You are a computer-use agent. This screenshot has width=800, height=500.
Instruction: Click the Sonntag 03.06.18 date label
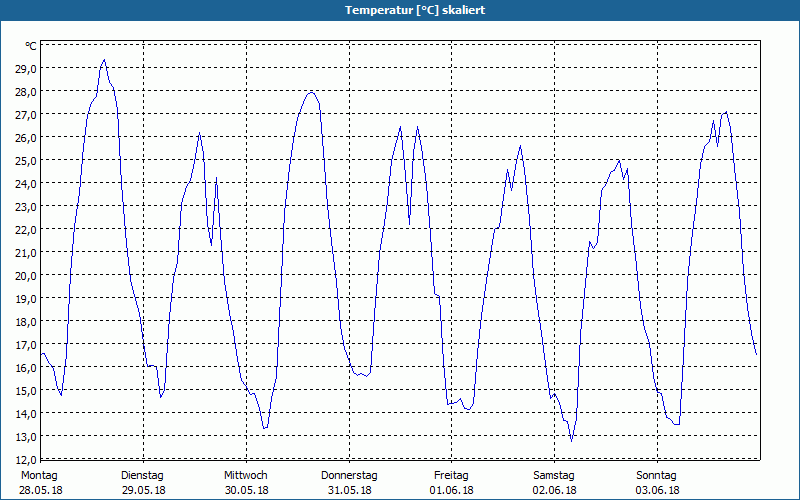click(x=657, y=483)
